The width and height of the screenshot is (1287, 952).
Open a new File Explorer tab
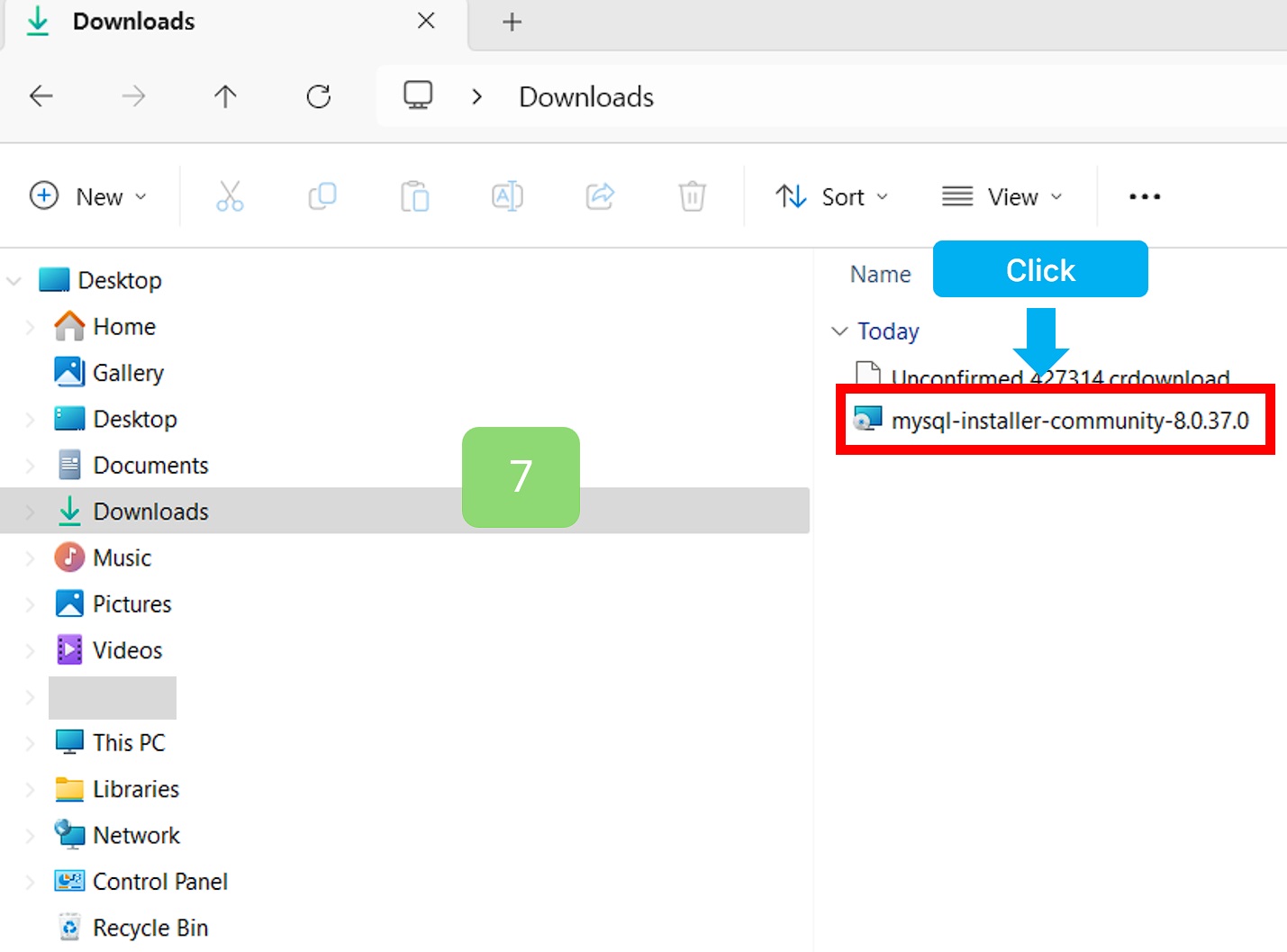click(512, 22)
